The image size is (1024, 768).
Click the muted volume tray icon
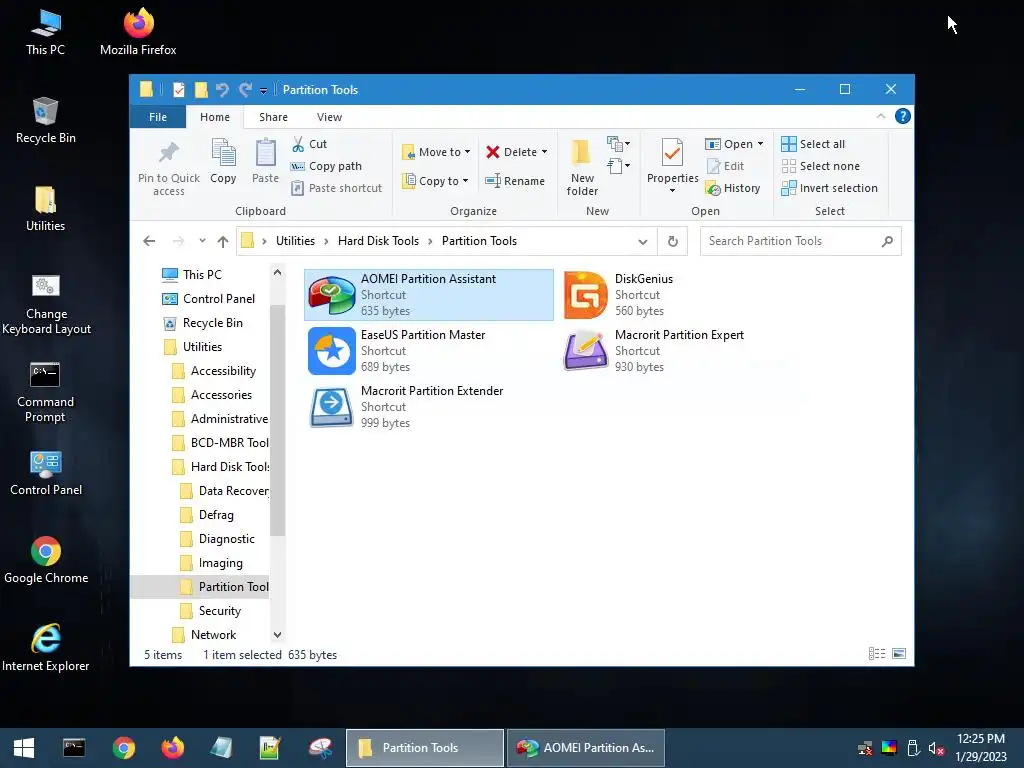pyautogui.click(x=936, y=748)
